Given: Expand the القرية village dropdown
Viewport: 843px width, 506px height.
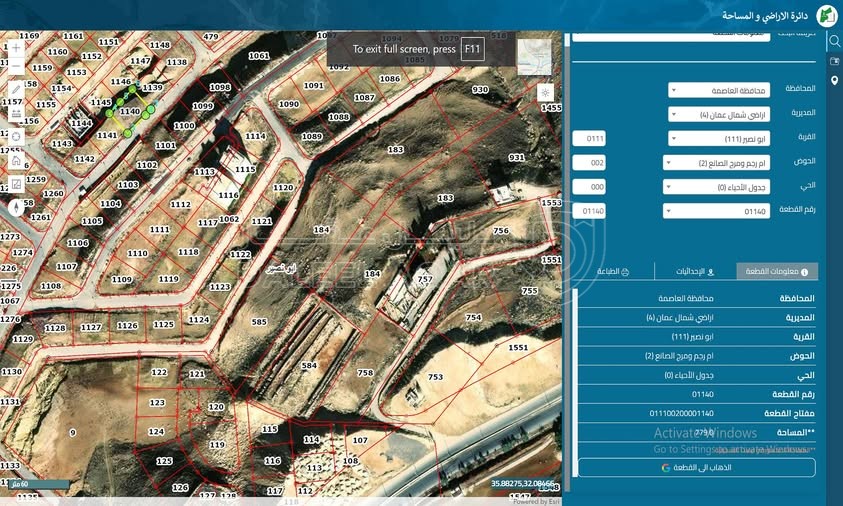Looking at the screenshot, I should [719, 138].
